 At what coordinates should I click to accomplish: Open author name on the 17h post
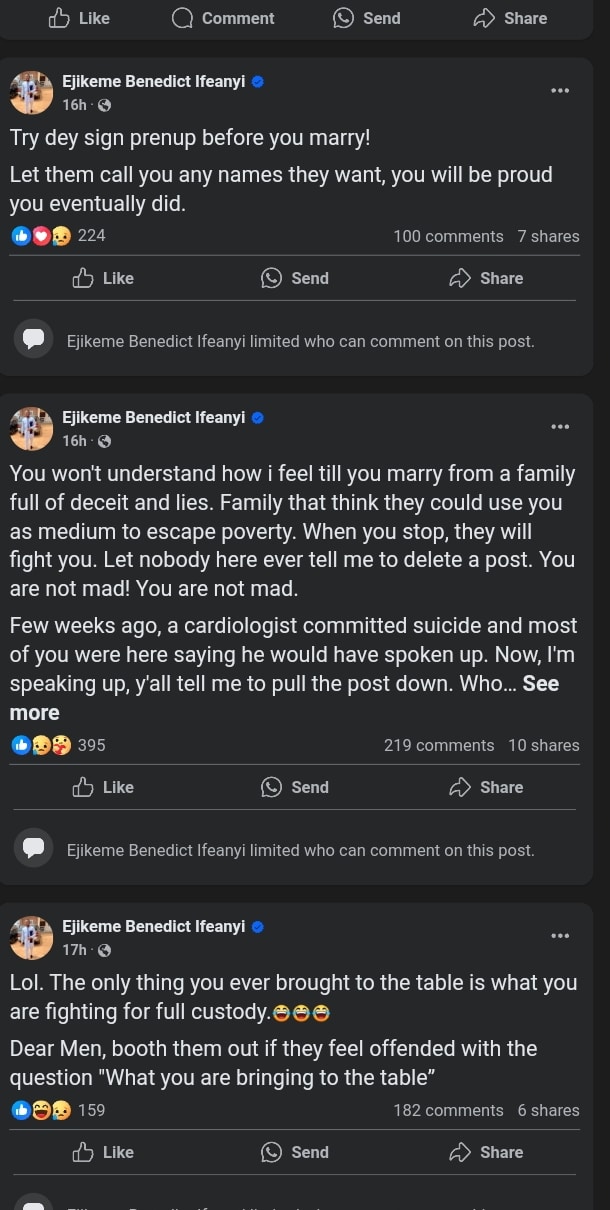[153, 926]
